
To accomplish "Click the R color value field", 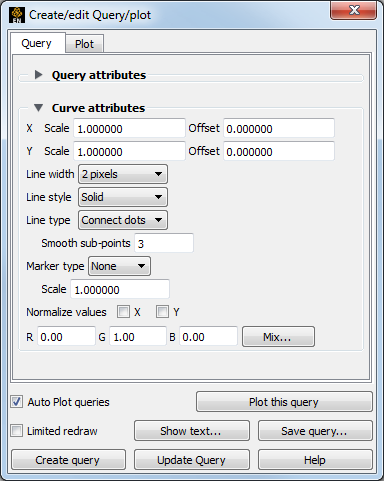I will (66, 336).
